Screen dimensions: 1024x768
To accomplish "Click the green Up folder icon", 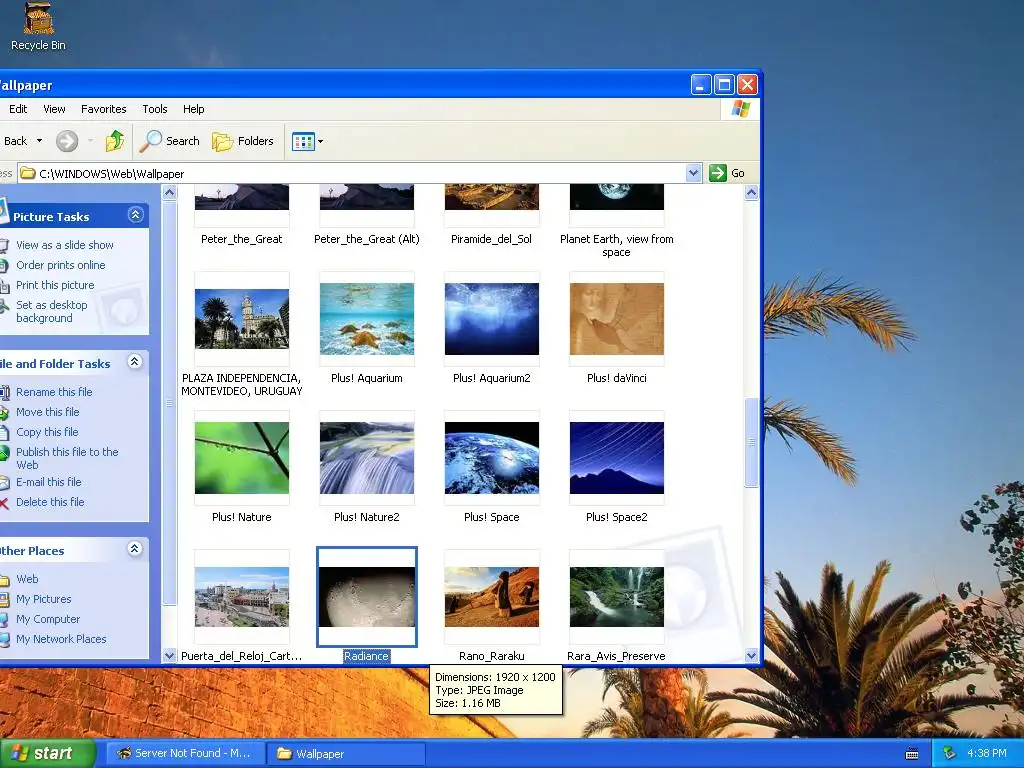I will click(x=115, y=141).
